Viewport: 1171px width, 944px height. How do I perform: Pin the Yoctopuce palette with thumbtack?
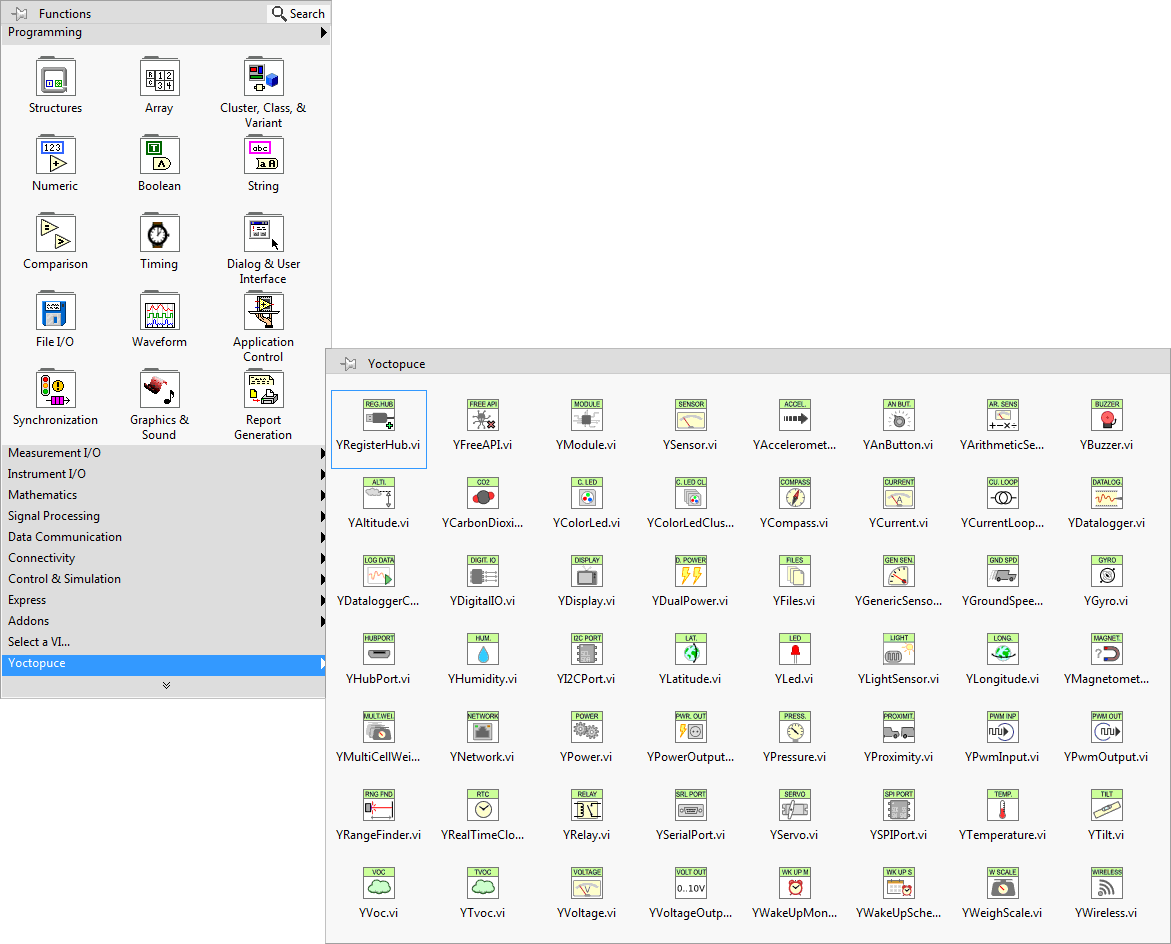(x=349, y=364)
